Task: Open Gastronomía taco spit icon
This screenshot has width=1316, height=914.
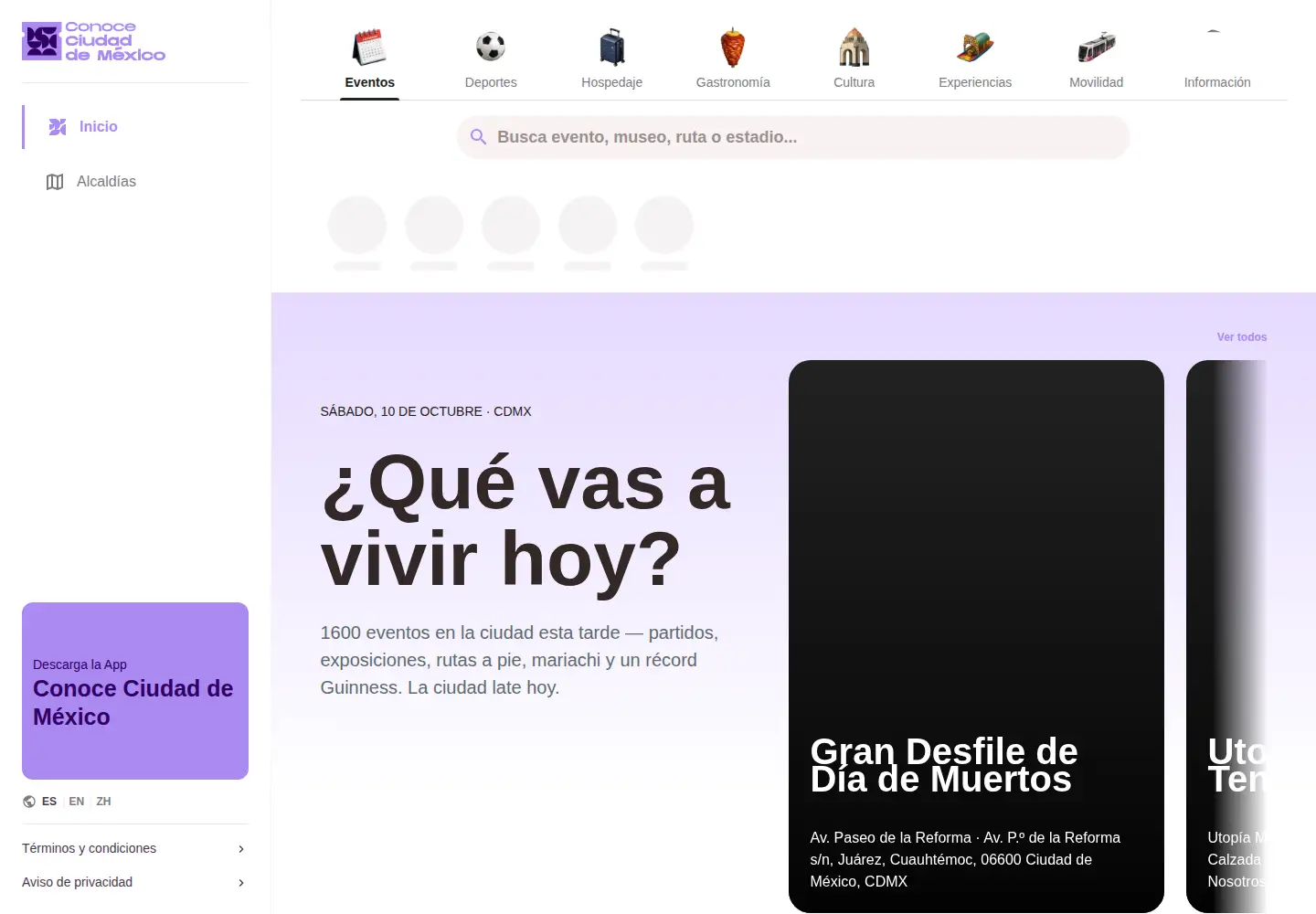Action: point(733,47)
